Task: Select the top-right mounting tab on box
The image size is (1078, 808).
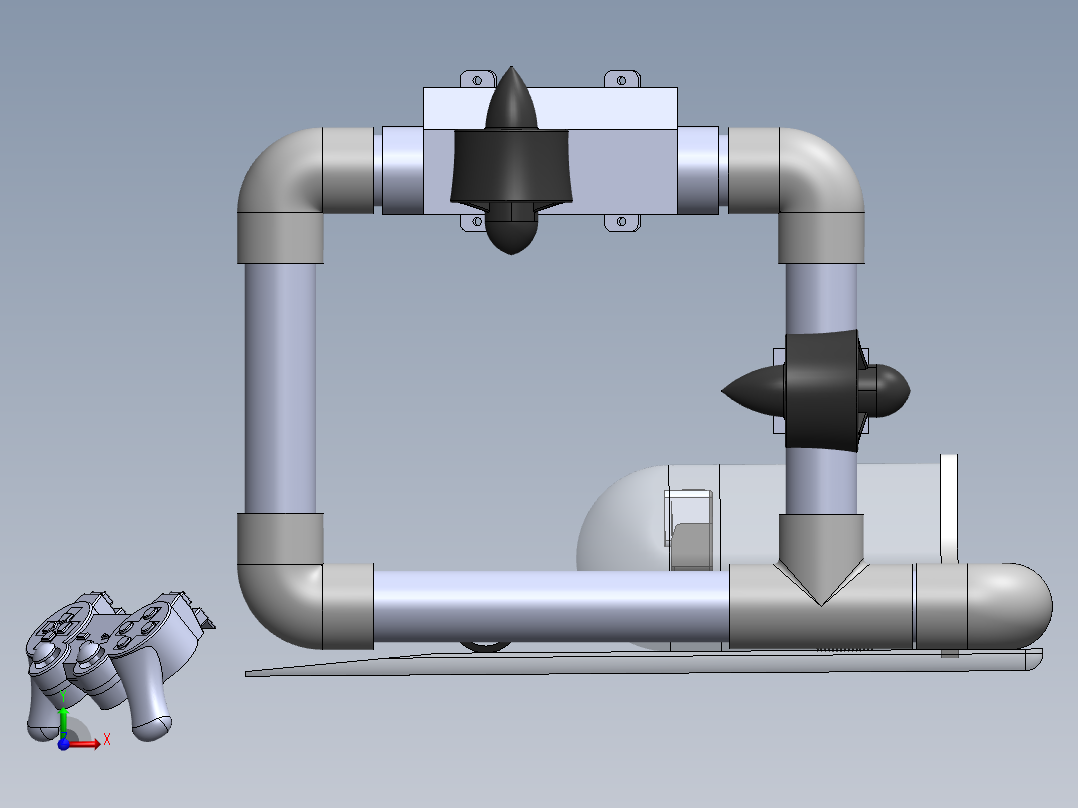Action: 622,79
